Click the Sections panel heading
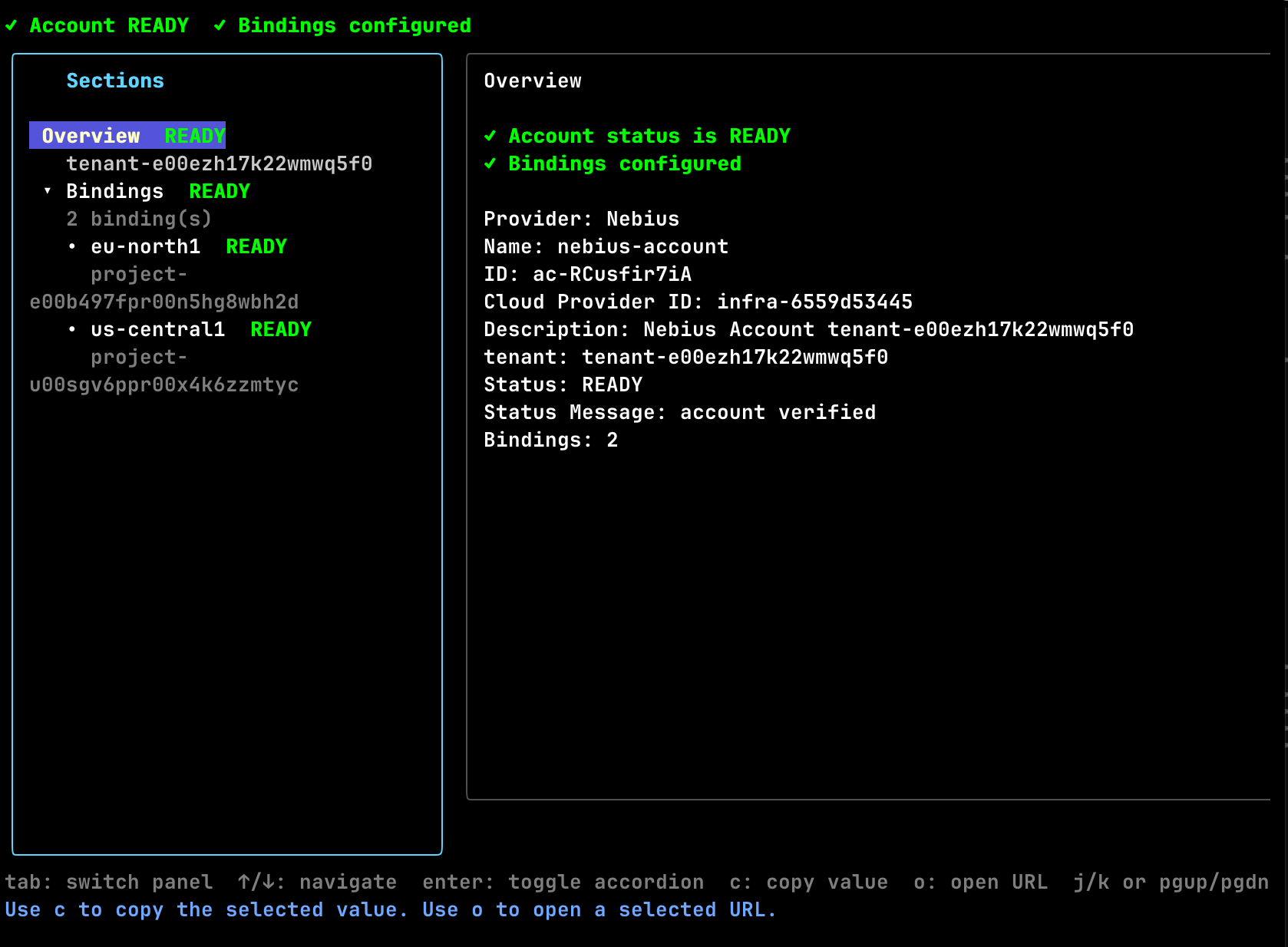Image resolution: width=1288 pixels, height=947 pixels. click(115, 81)
